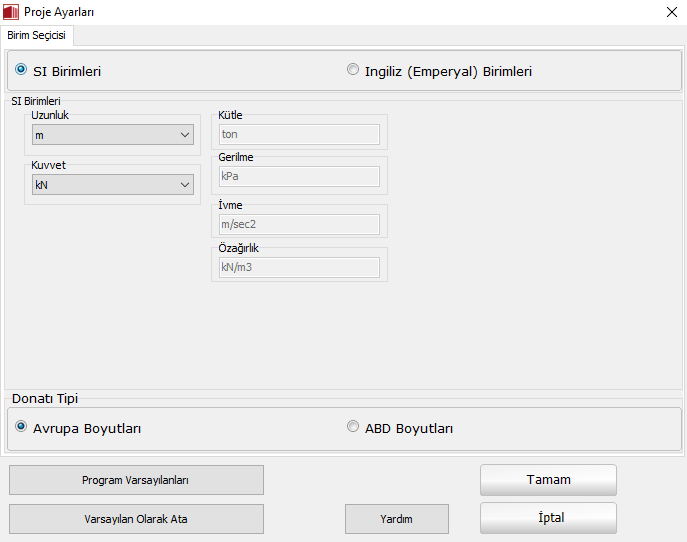Switch to the Birim Seçicisi tab
Screen dimensions: 687x542
point(37,35)
